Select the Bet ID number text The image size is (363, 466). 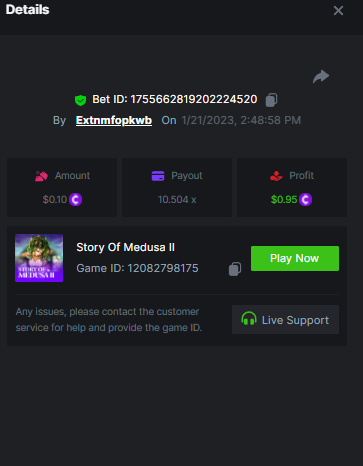pos(194,99)
